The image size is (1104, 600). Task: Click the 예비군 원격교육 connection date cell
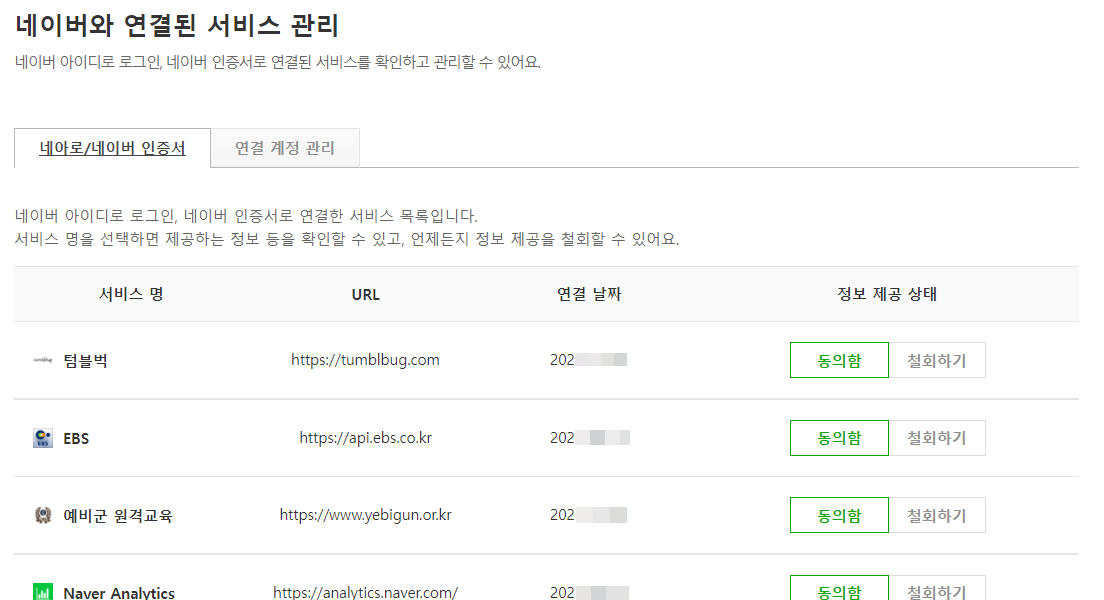click(589, 515)
